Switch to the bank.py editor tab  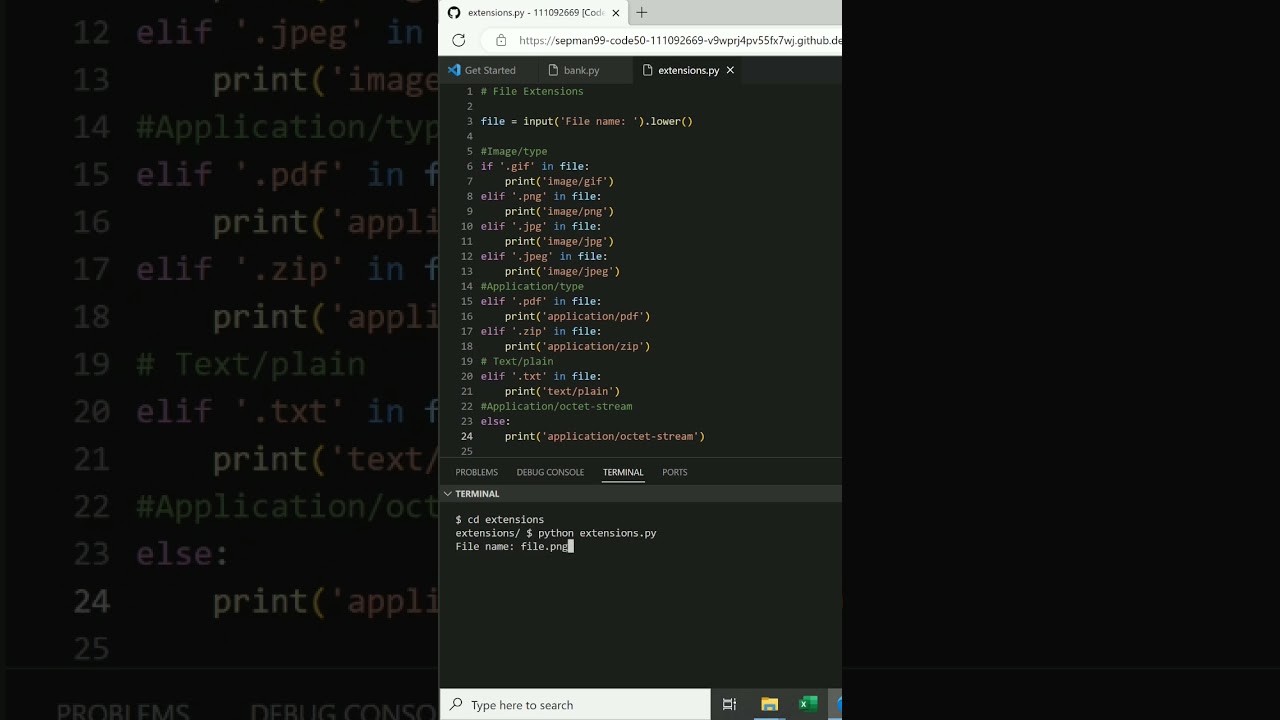pos(581,70)
